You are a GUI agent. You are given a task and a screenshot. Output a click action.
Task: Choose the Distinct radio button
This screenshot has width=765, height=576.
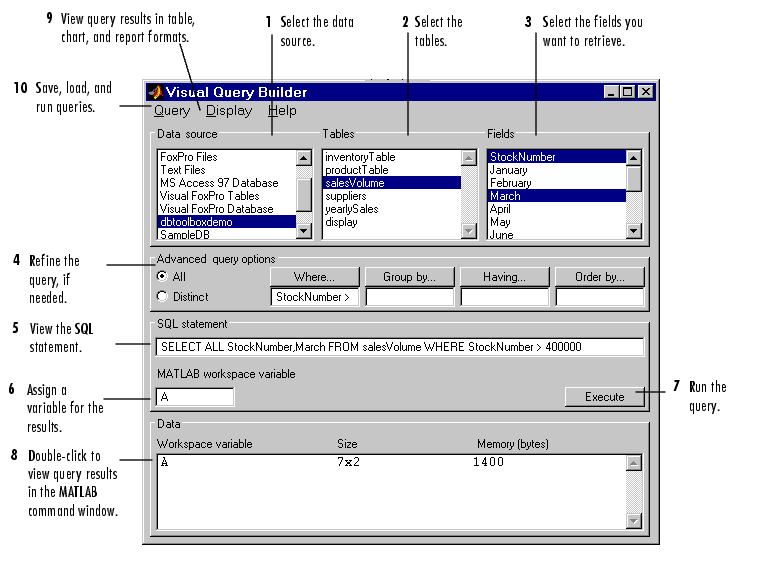[162, 297]
